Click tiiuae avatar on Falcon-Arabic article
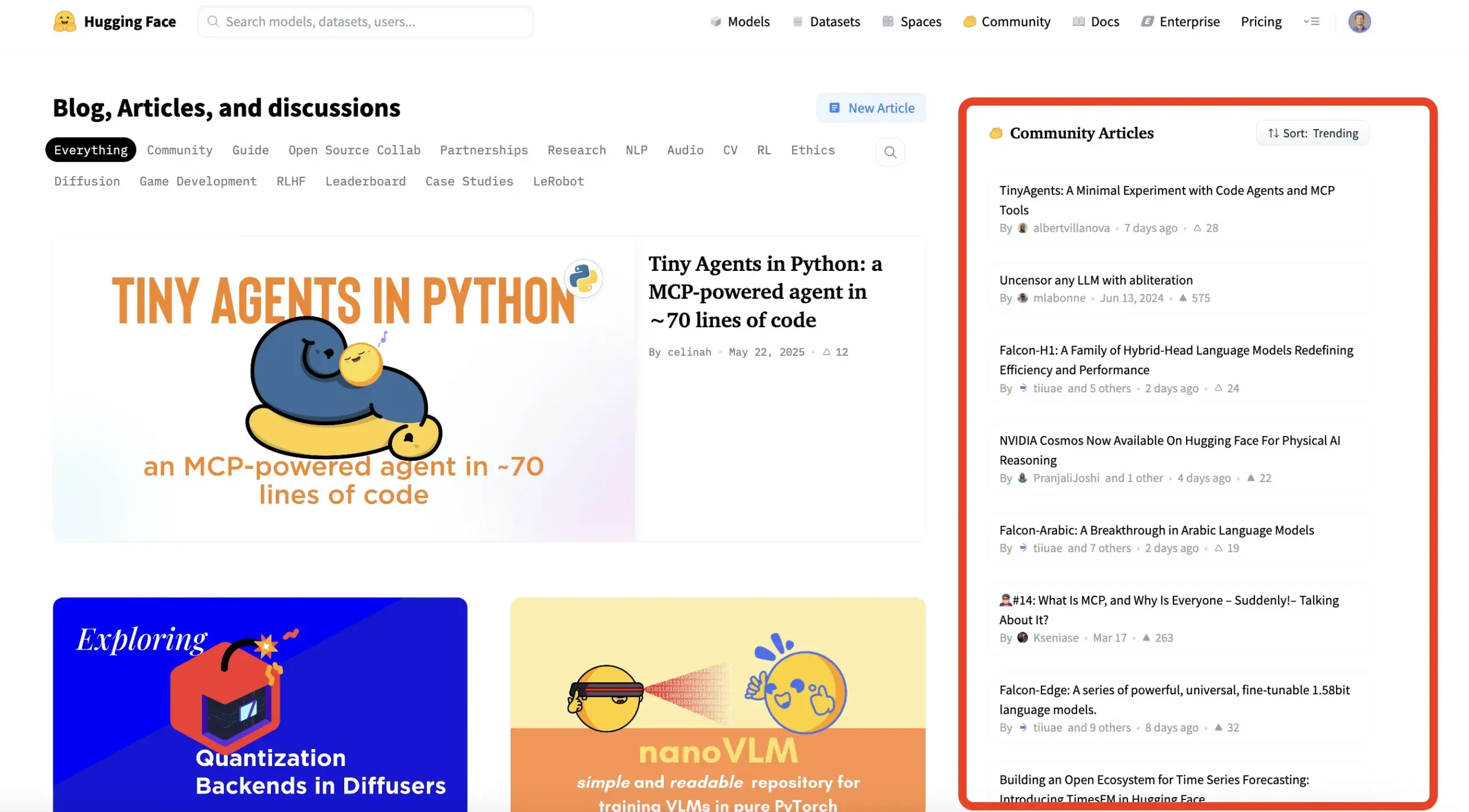 tap(1023, 549)
